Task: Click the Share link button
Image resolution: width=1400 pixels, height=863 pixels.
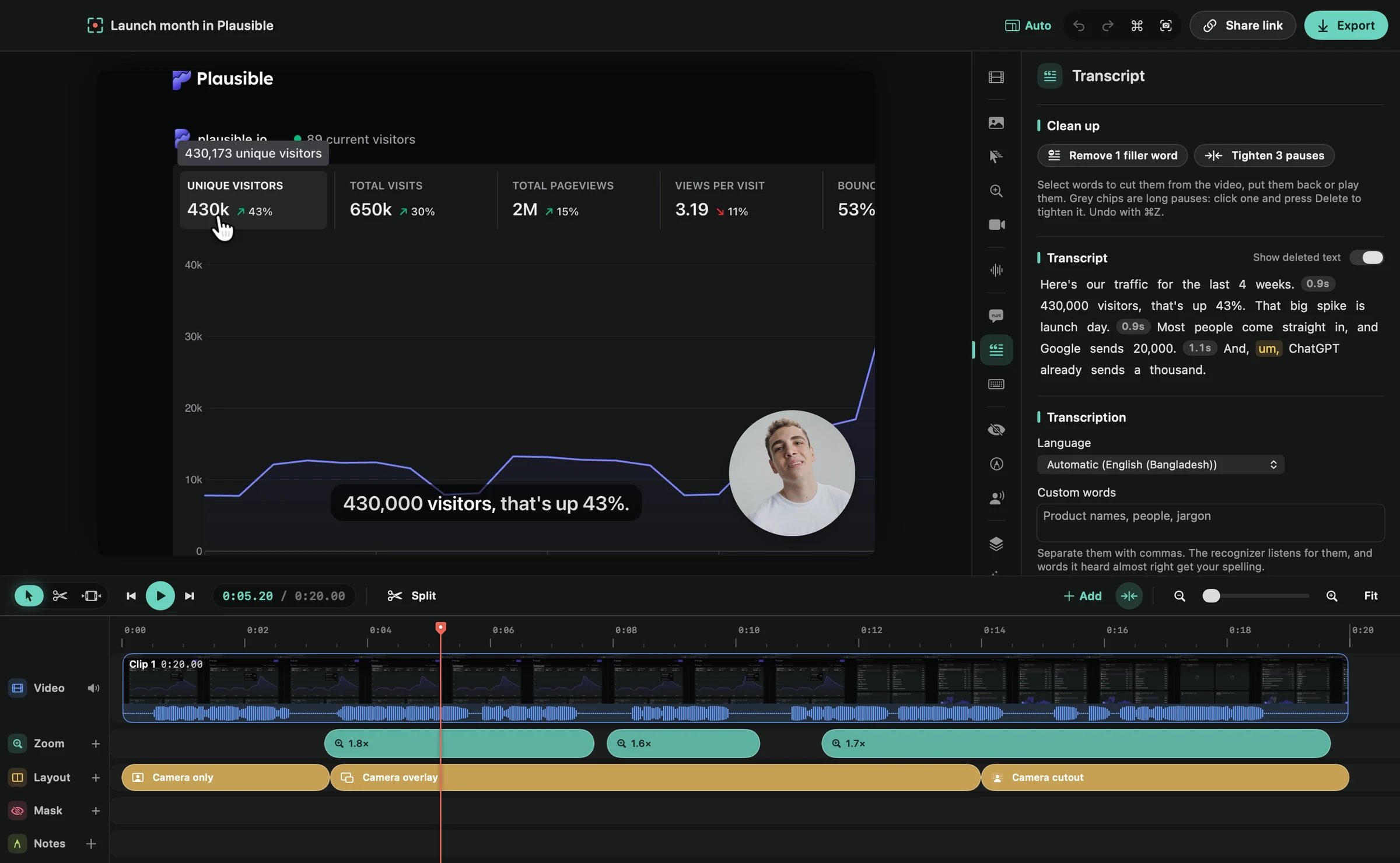Action: (x=1242, y=26)
